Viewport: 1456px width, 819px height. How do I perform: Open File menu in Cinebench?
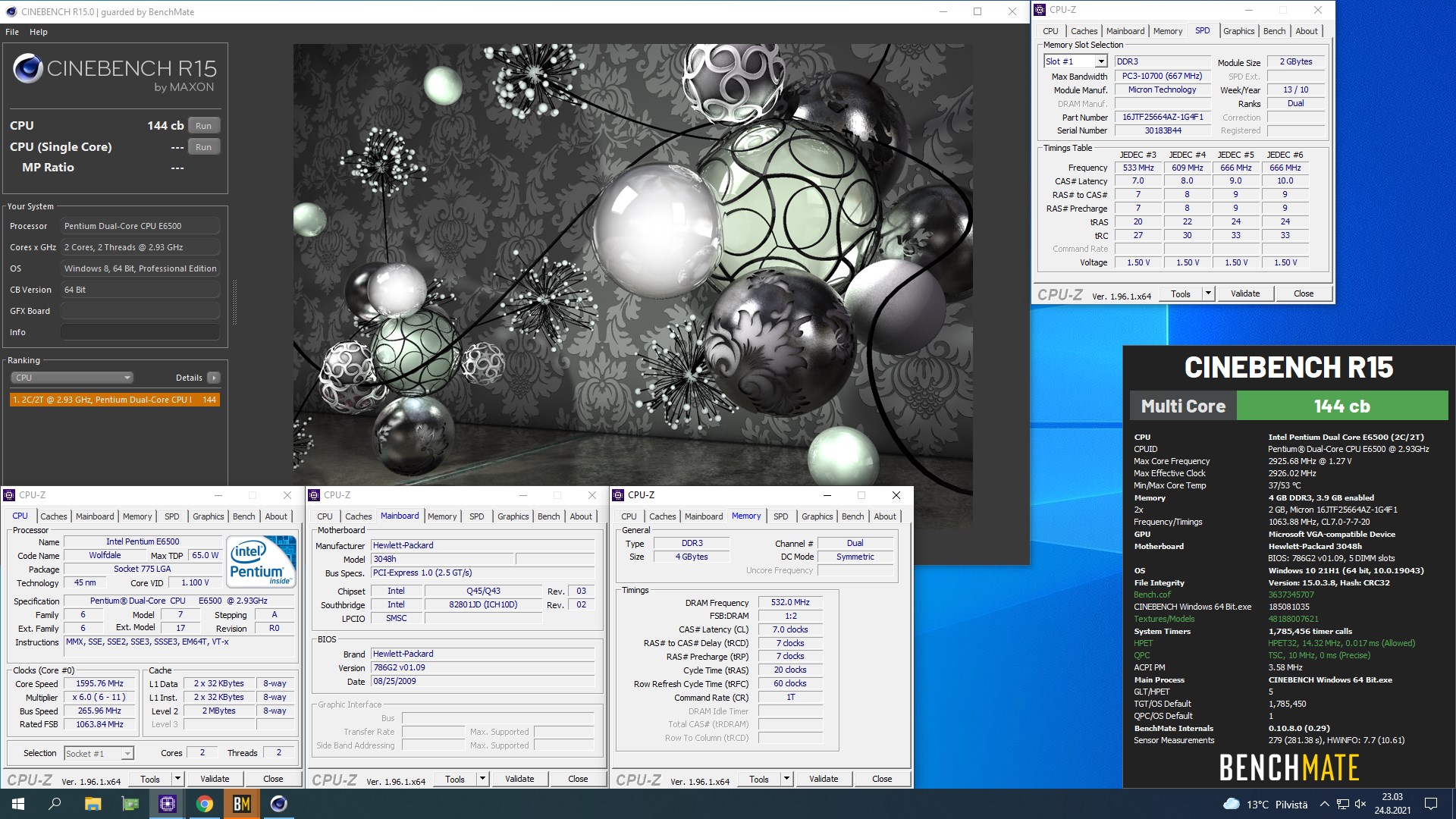coord(12,32)
